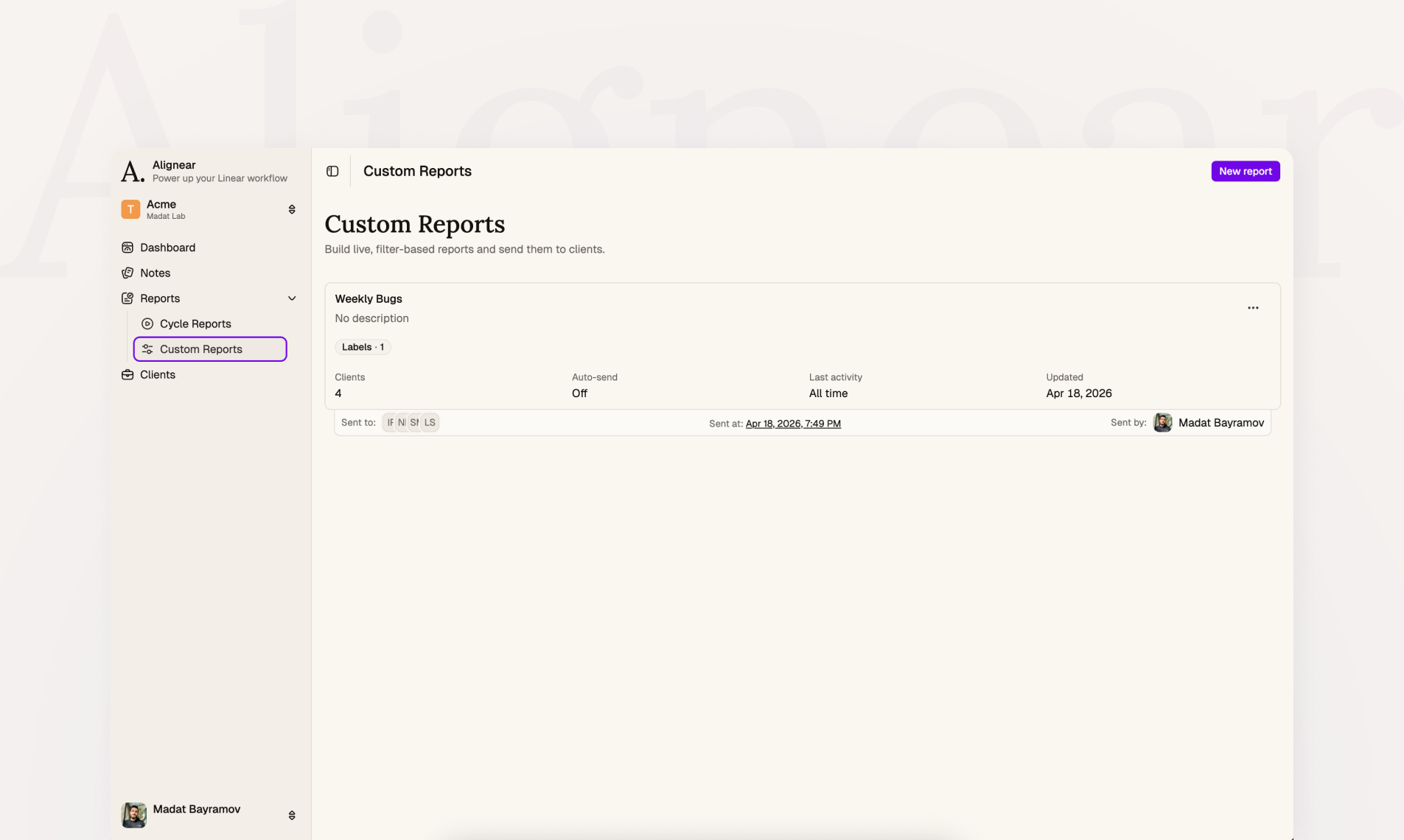Click the Alignear logo icon
The image size is (1404, 840).
(133, 171)
